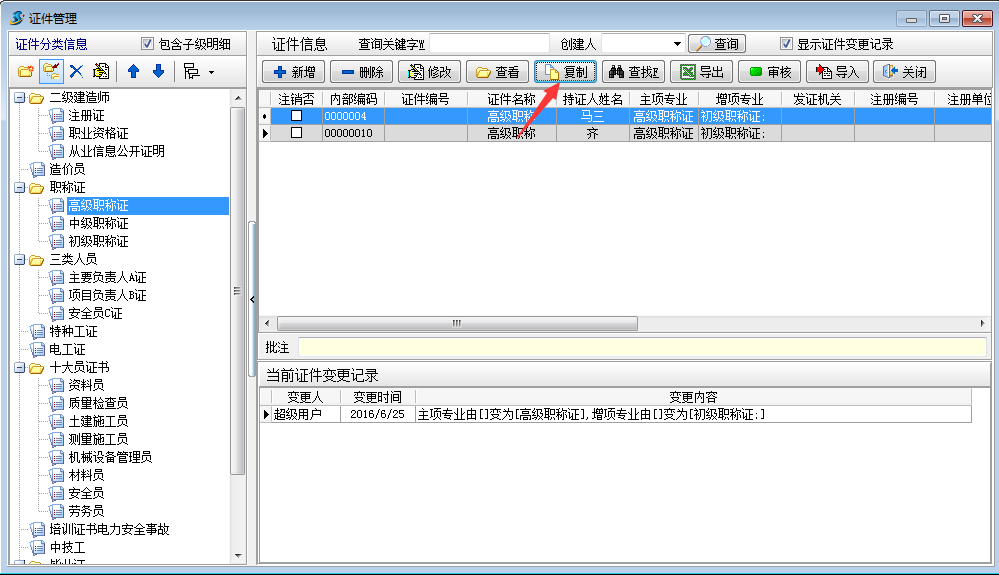Tick the 注销否 checkbox in the 0000004 row
999x575 pixels.
(x=296, y=116)
